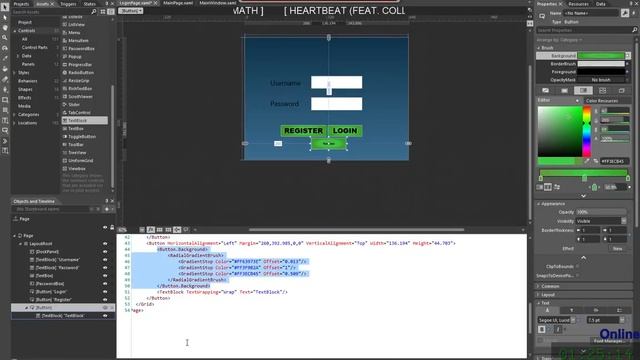Select the Button control tool in toolbox
Image resolution: width=640 pixels, height=360 pixels.
click(x=5, y=131)
